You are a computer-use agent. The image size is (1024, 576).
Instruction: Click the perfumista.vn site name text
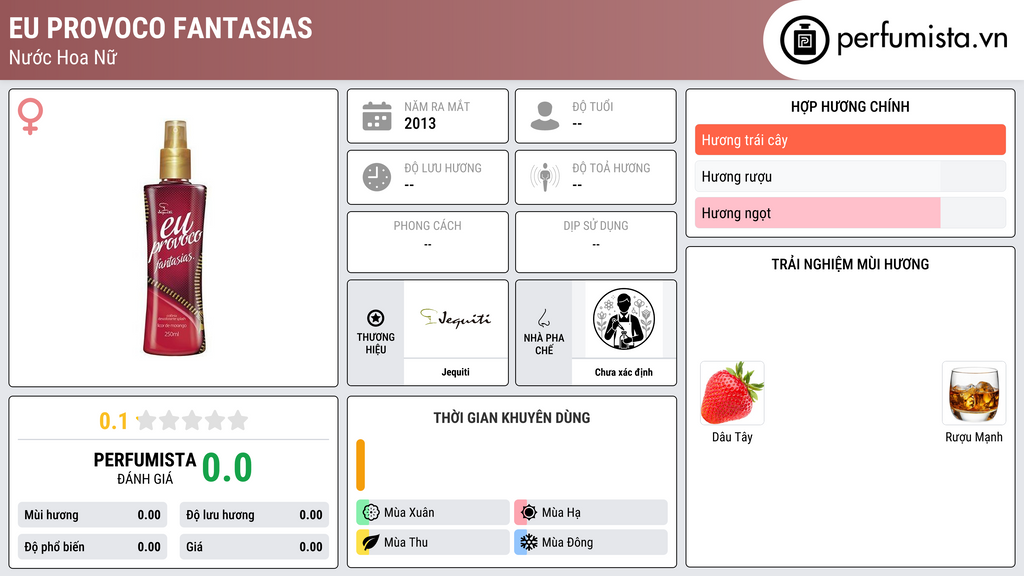coord(922,38)
